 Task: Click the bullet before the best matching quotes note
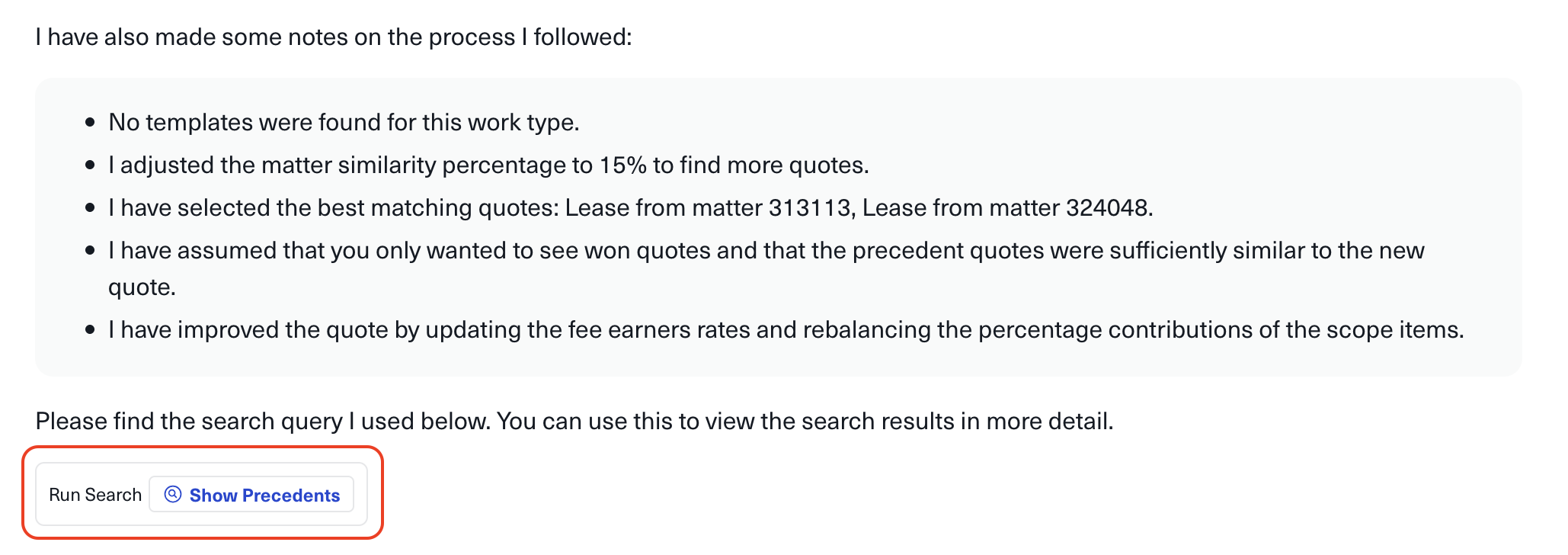91,208
